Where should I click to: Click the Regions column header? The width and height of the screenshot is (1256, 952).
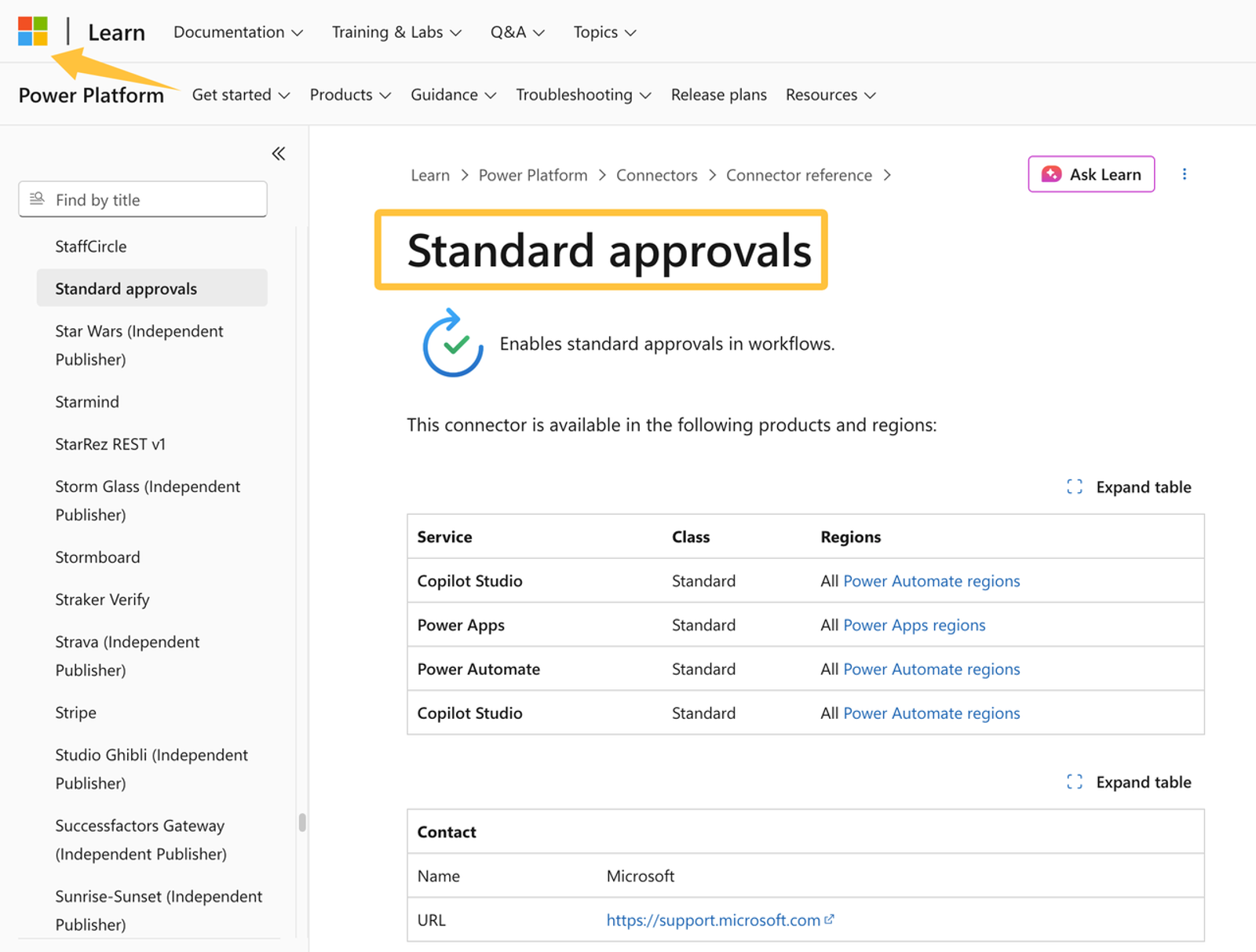point(851,537)
